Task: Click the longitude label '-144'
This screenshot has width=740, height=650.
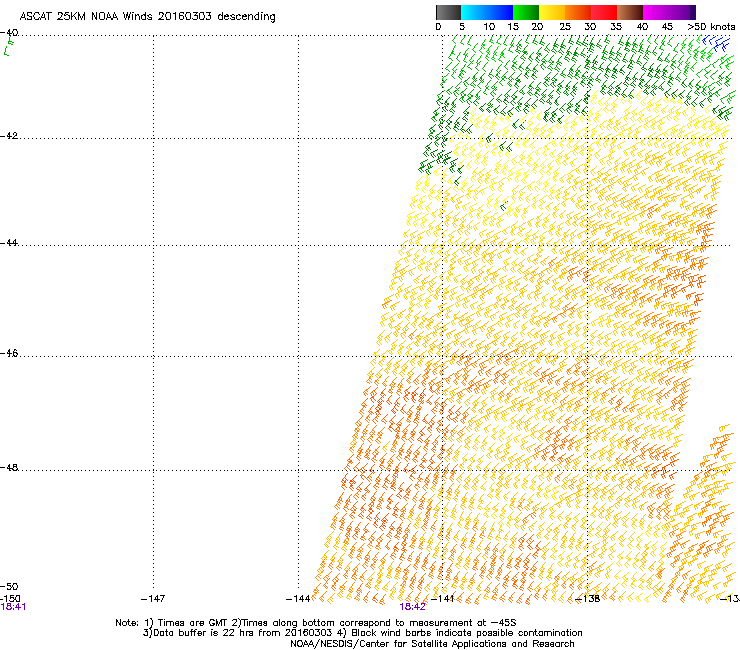Action: pyautogui.click(x=298, y=599)
